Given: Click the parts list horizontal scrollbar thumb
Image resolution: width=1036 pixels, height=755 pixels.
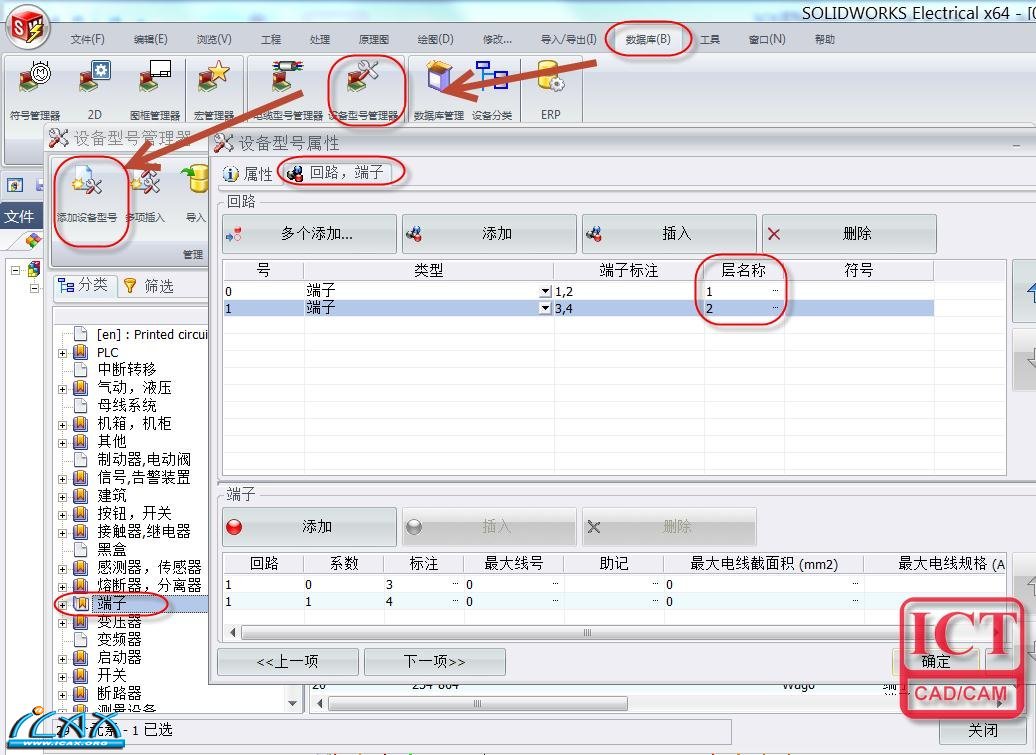Looking at the screenshot, I should 478,704.
